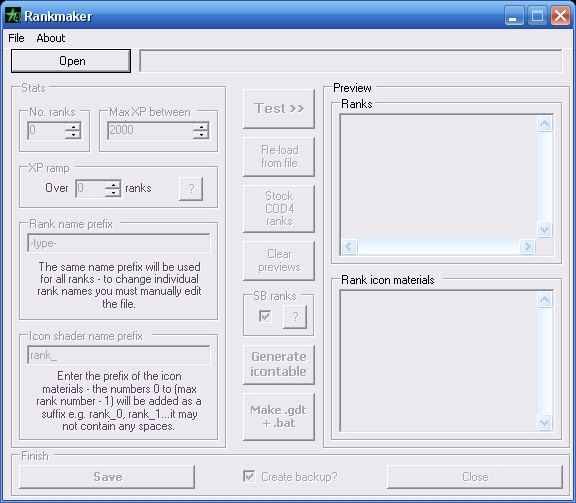Click the Save button
Screen dimensions: 576x503
click(x=107, y=477)
